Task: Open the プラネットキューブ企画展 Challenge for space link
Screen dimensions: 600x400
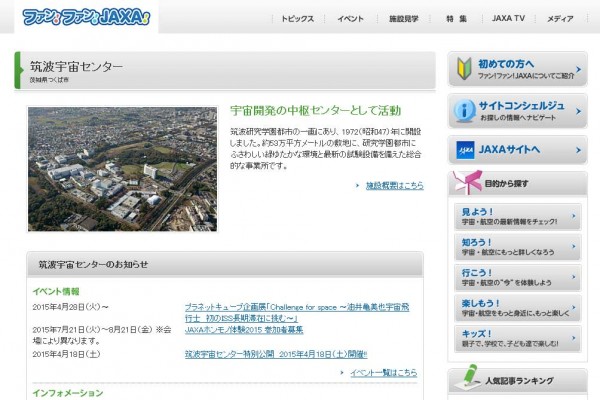Action: tap(297, 312)
